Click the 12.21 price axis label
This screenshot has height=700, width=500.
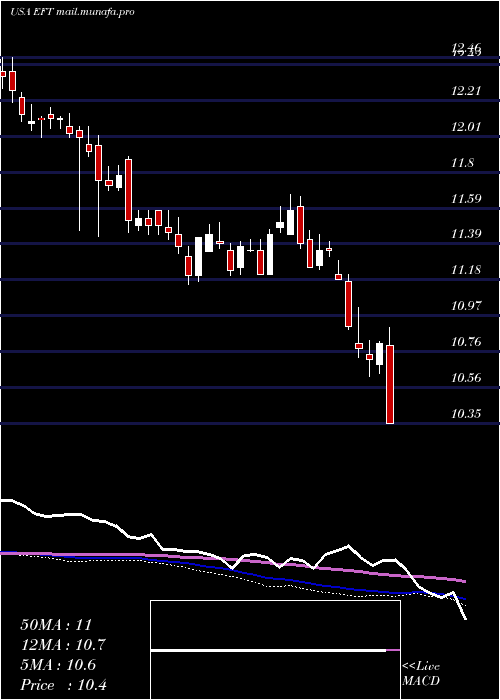[x=466, y=92]
